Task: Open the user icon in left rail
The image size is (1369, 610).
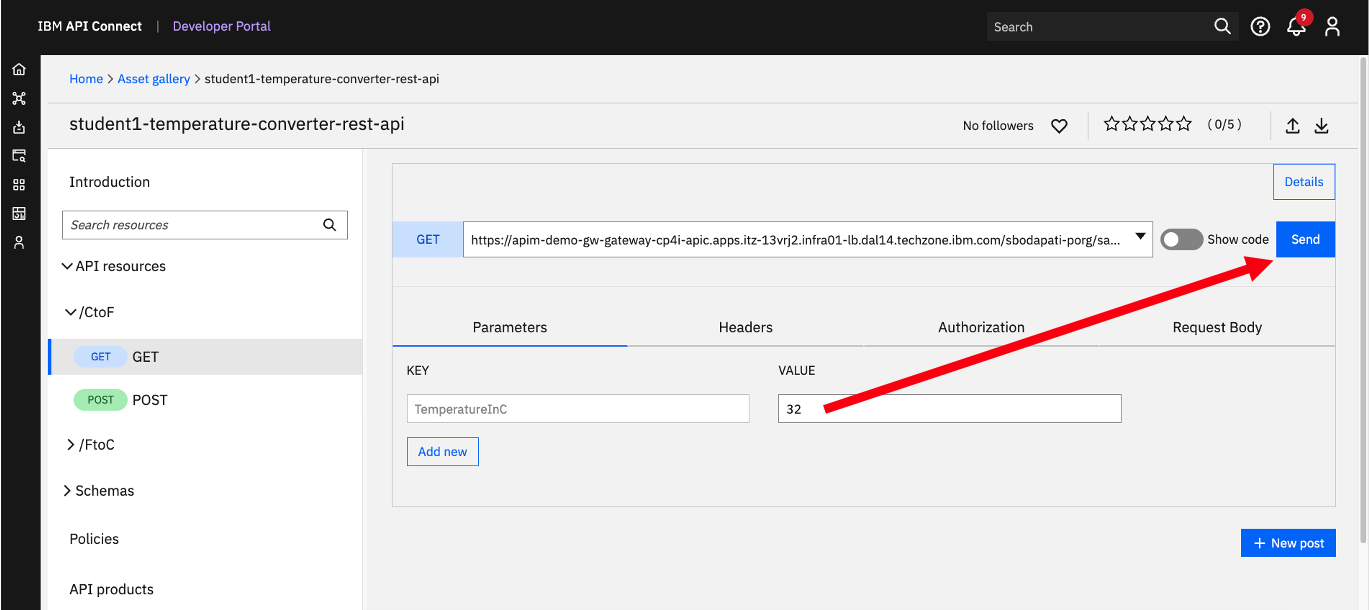Action: pos(18,242)
